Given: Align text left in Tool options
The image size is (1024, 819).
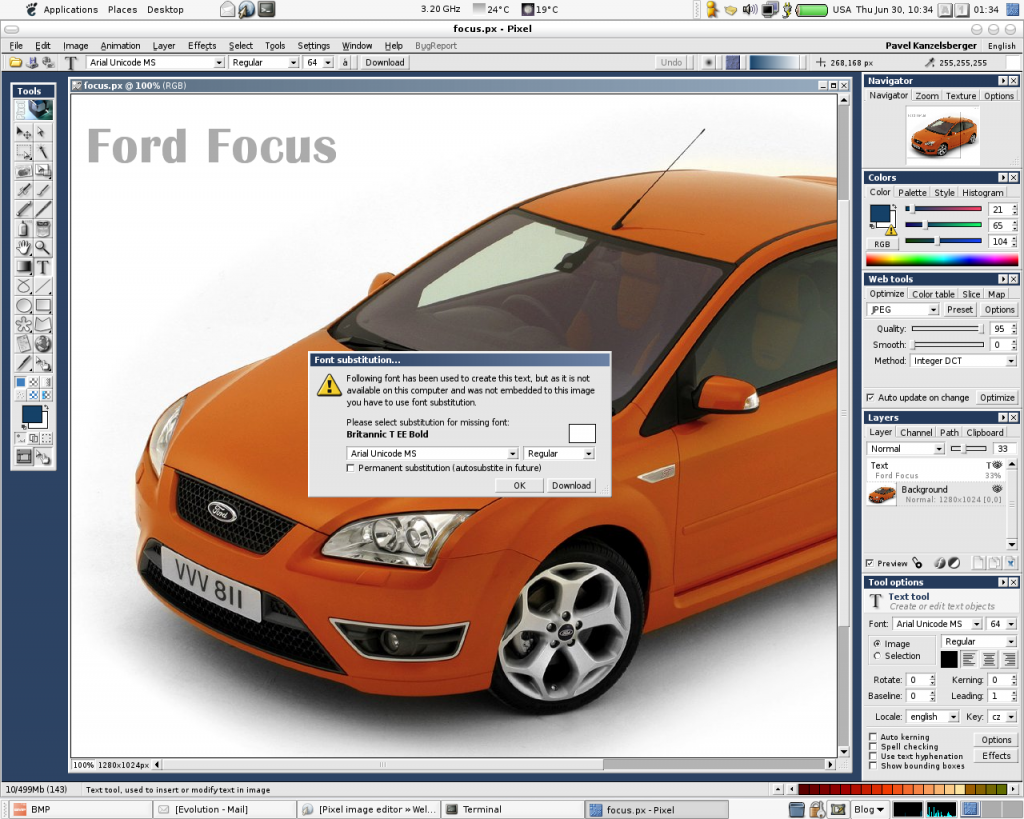Looking at the screenshot, I should [x=968, y=660].
